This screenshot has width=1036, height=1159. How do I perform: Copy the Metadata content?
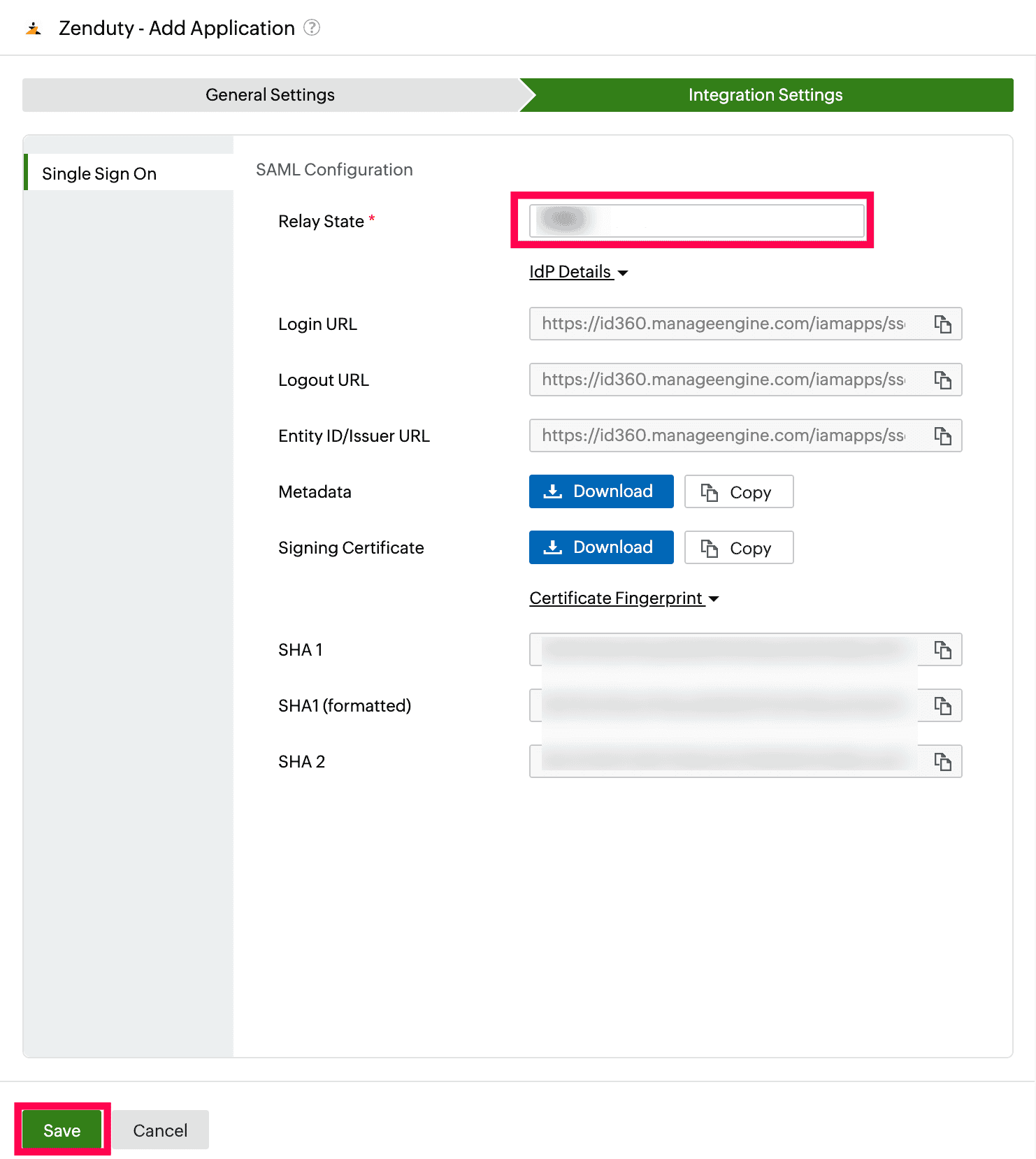pos(739,491)
